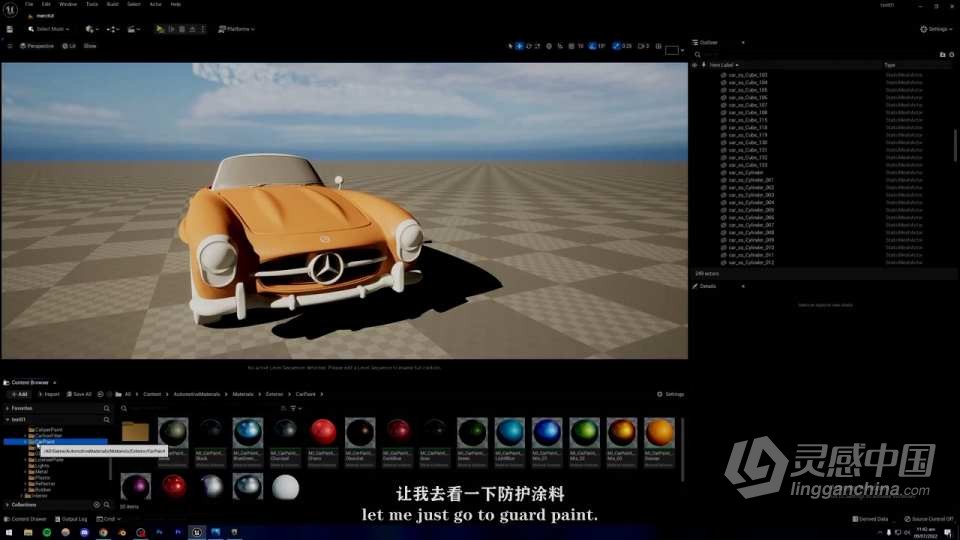
Task: Save the current level with toolbar save icon
Action: click(x=10, y=29)
